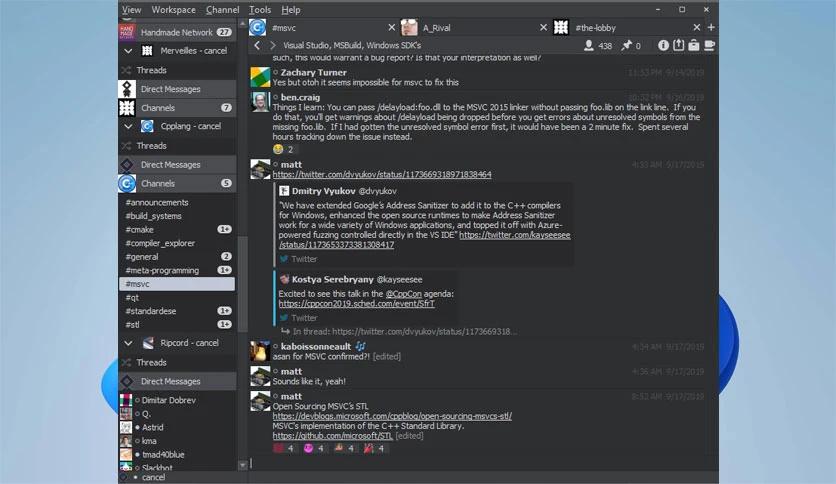Select the #standardese channel
Image resolution: width=836 pixels, height=484 pixels.
(177, 311)
